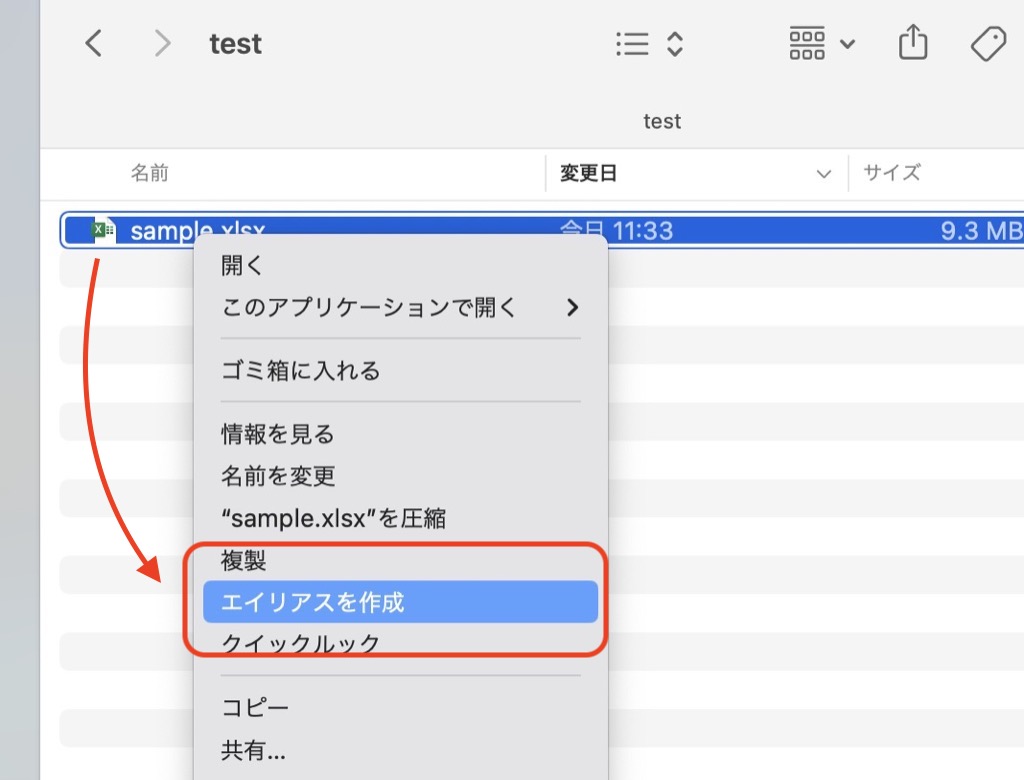Expand the group-by dropdown chevron

click(x=848, y=44)
